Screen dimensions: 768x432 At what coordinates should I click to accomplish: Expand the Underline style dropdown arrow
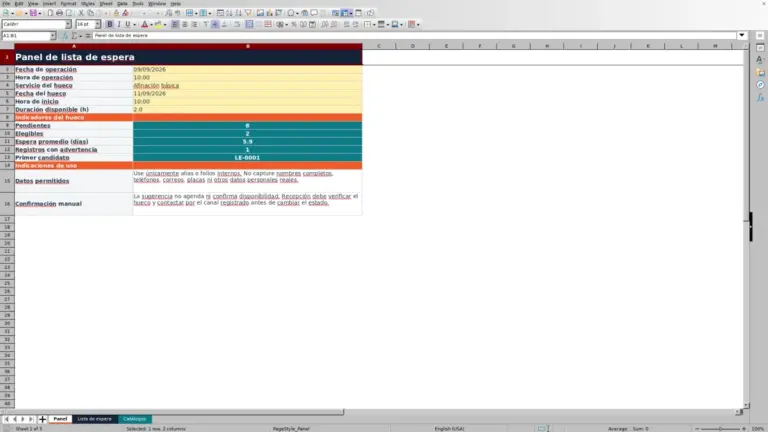click(134, 24)
